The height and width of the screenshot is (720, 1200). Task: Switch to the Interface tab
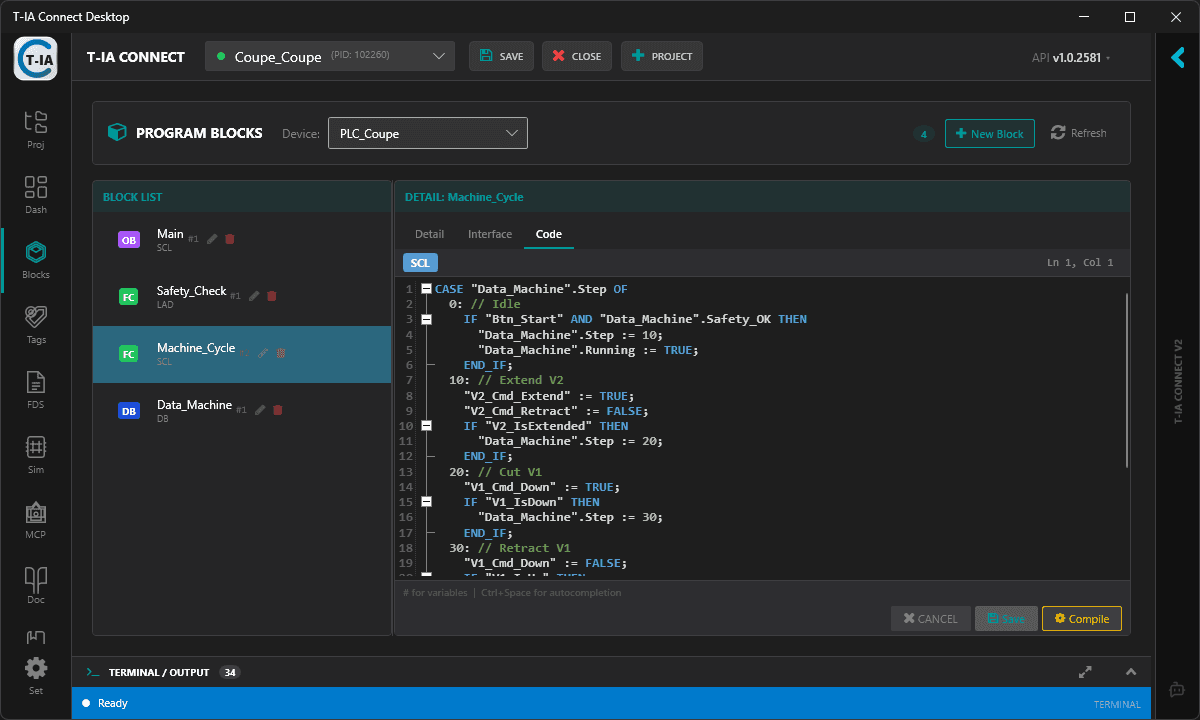[x=489, y=234]
